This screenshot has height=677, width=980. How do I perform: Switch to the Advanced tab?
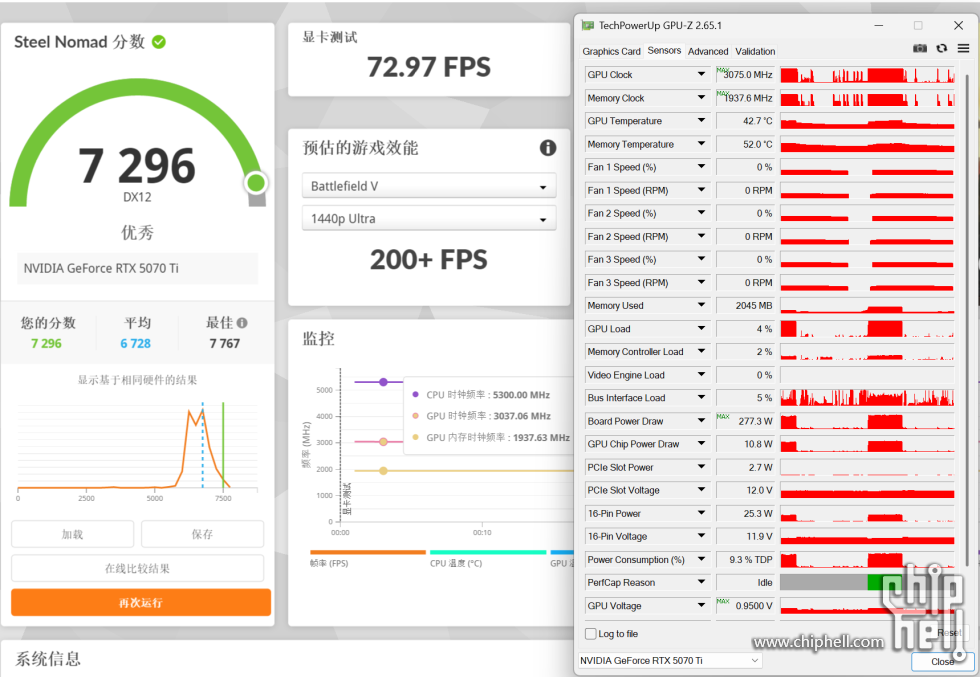click(708, 51)
